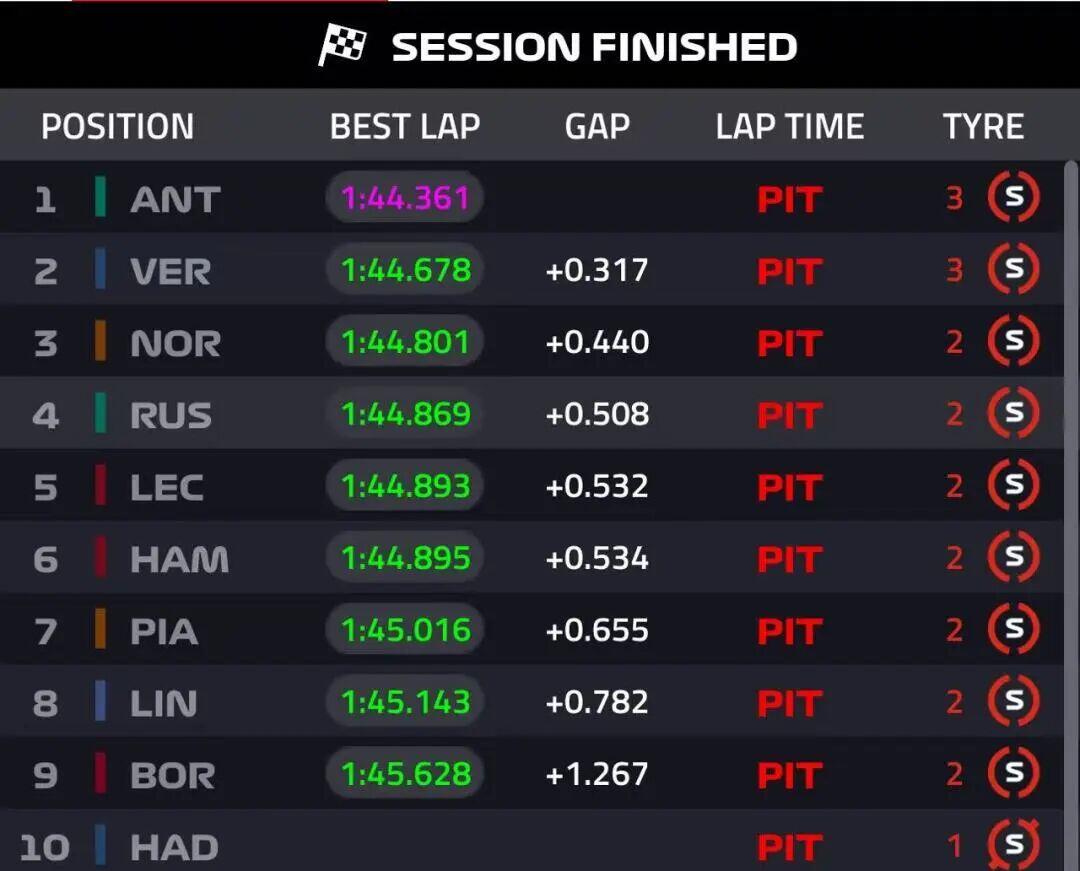This screenshot has height=871, width=1080.
Task: Click the orange team color bar beside PIA
Action: pos(101,629)
